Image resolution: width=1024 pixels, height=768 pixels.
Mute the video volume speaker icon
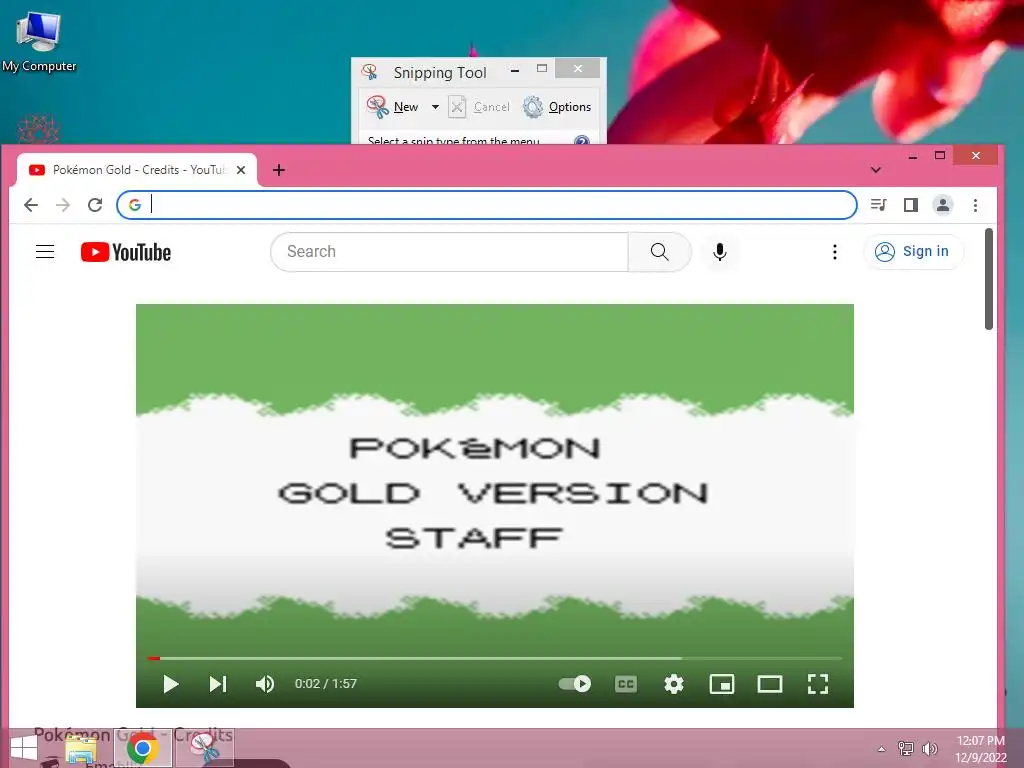[264, 684]
